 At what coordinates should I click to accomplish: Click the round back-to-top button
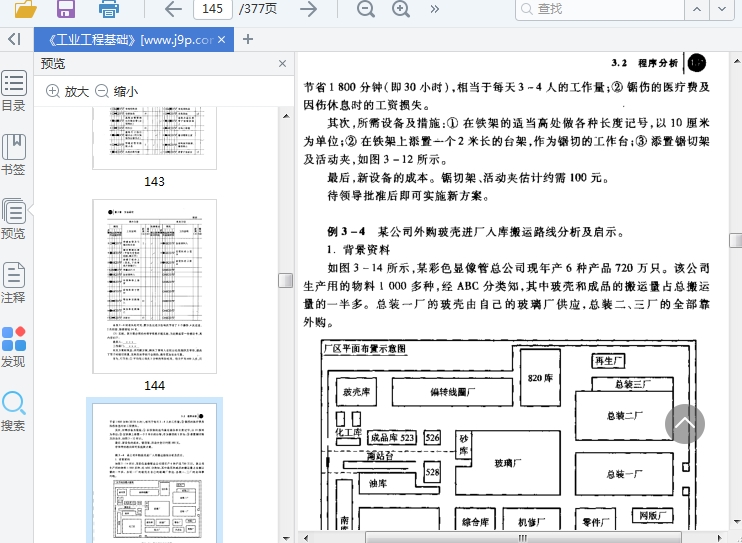pyautogui.click(x=685, y=424)
